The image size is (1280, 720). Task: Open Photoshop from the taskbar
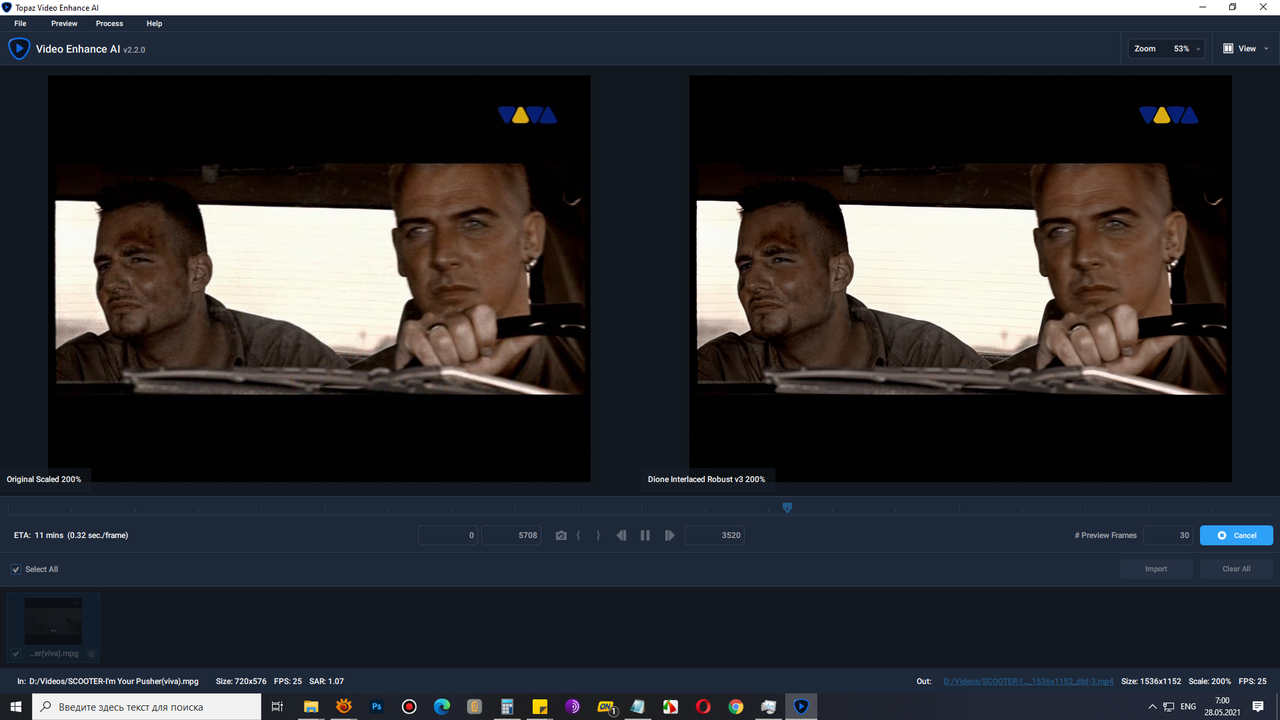(x=377, y=706)
